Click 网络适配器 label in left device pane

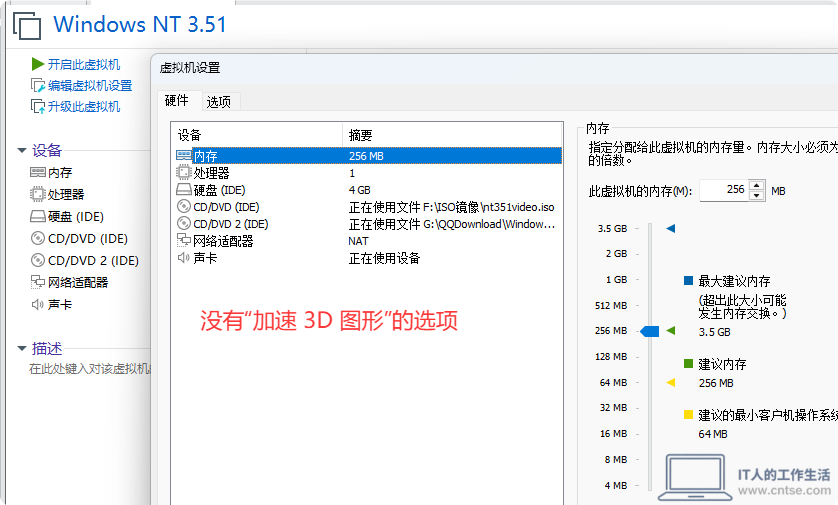[78, 282]
